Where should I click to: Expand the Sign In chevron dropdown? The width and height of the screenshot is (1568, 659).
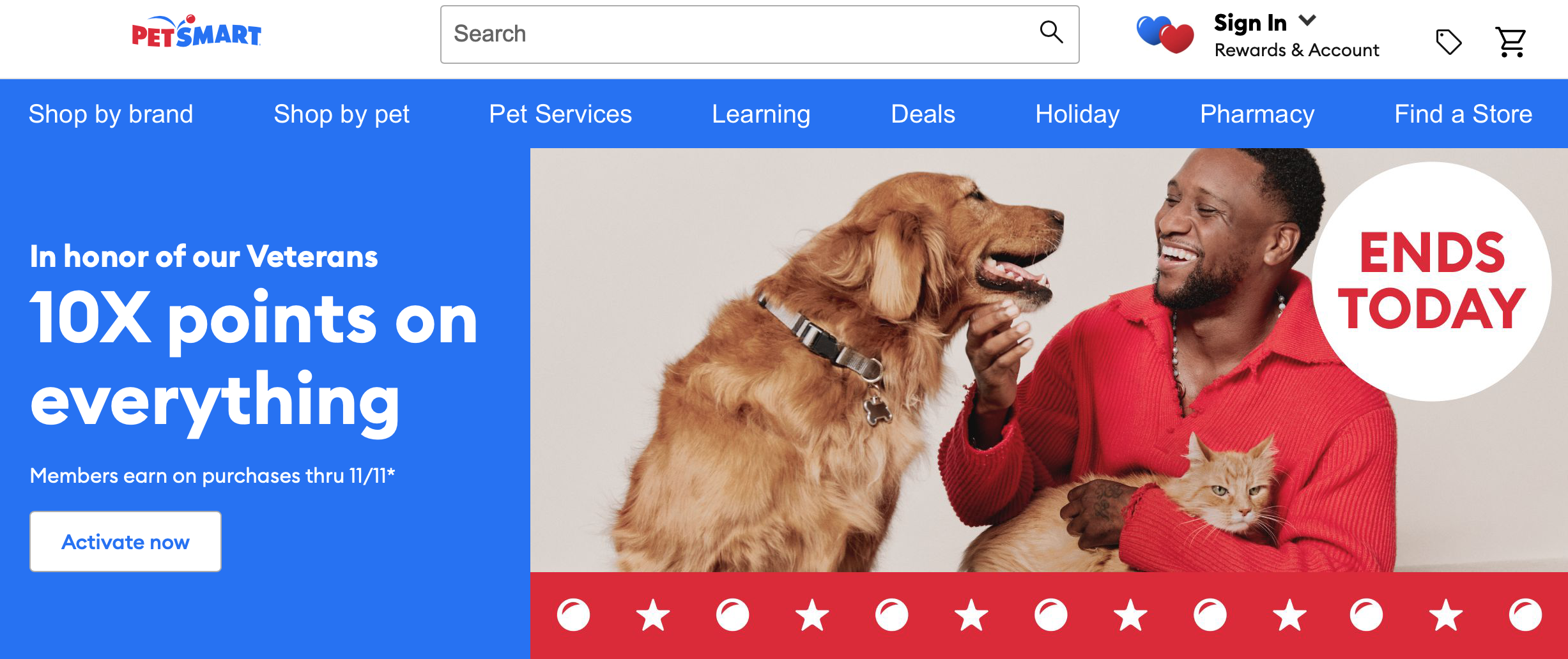tap(1307, 20)
